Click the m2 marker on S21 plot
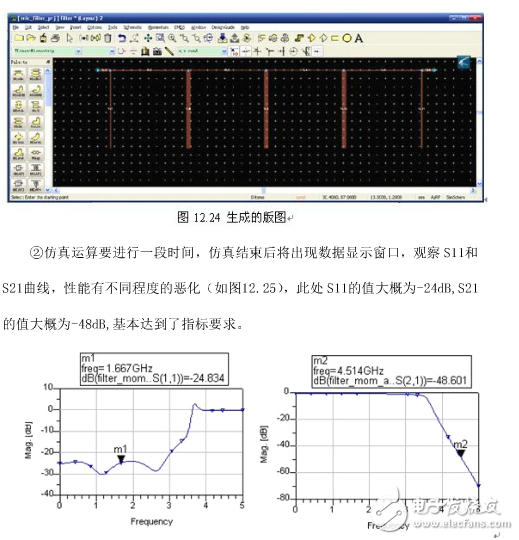 461,453
